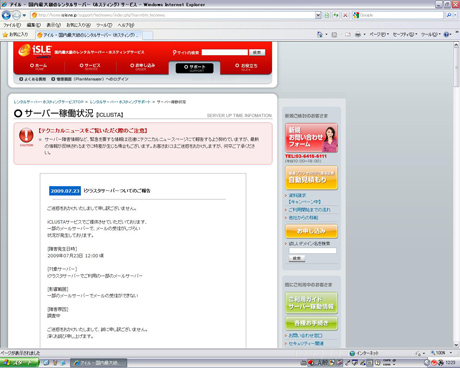The width and height of the screenshot is (460, 368).
Task: Click the red 新規お問い合わせフォーム banner
Action: pyautogui.click(x=311, y=138)
